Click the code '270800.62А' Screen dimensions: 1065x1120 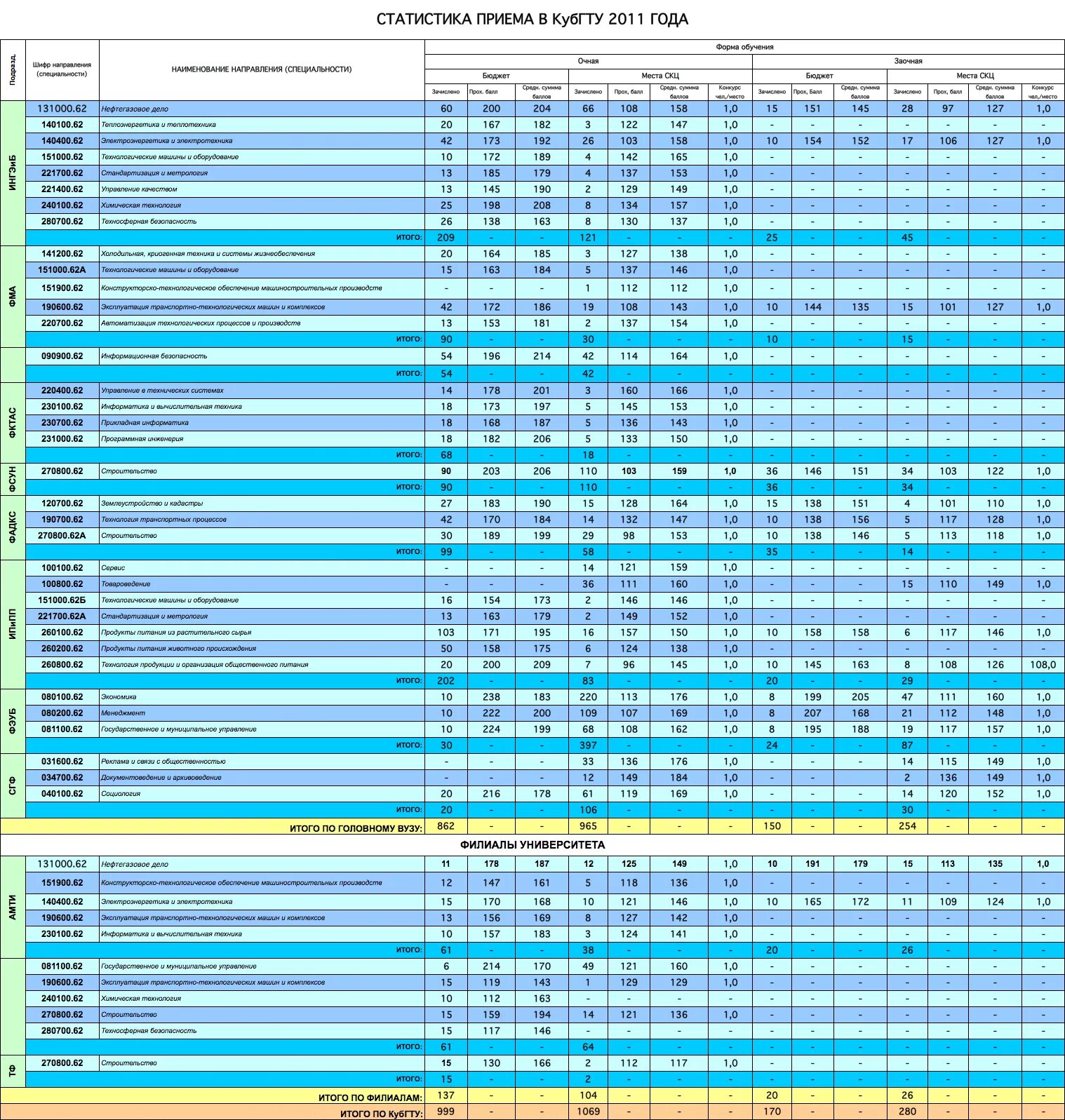tap(63, 536)
